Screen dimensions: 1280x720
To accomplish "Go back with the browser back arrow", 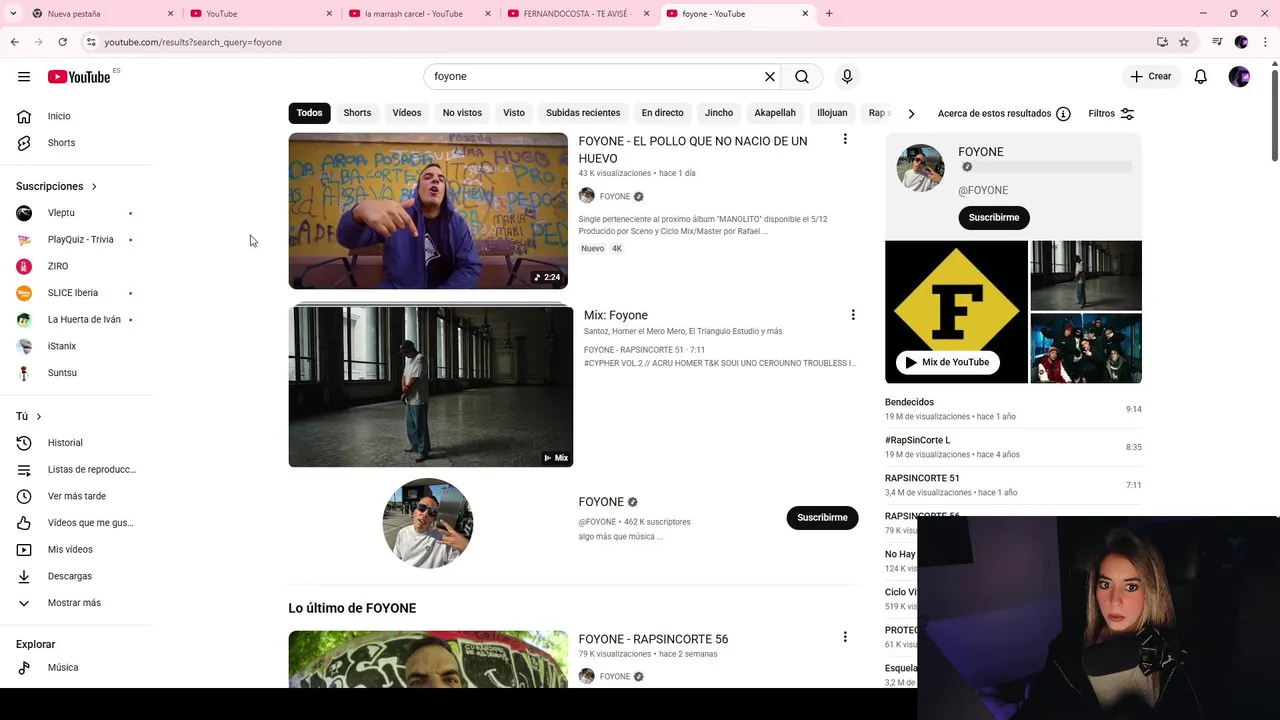I will click(x=14, y=42).
